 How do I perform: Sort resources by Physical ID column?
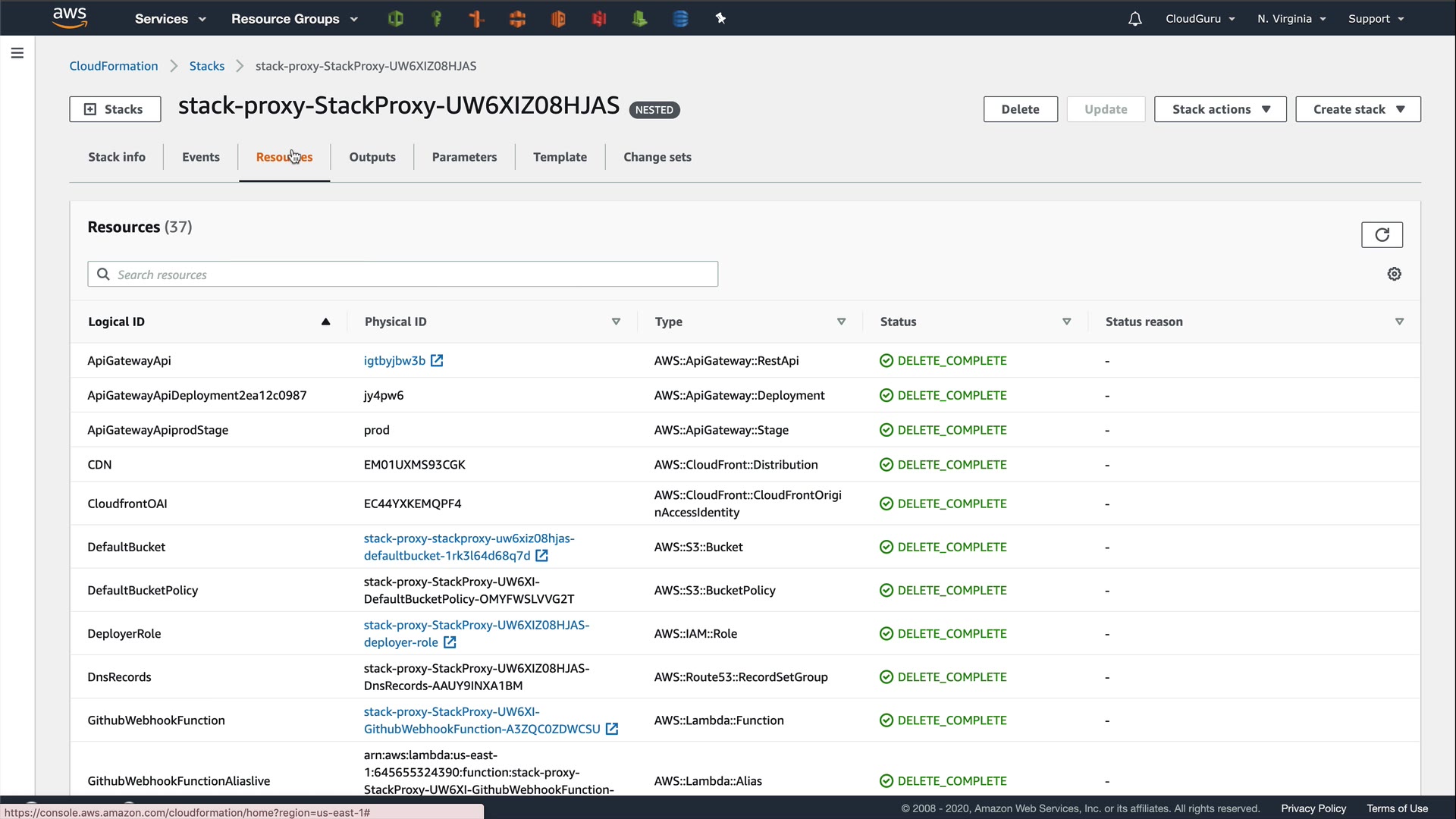coord(616,322)
